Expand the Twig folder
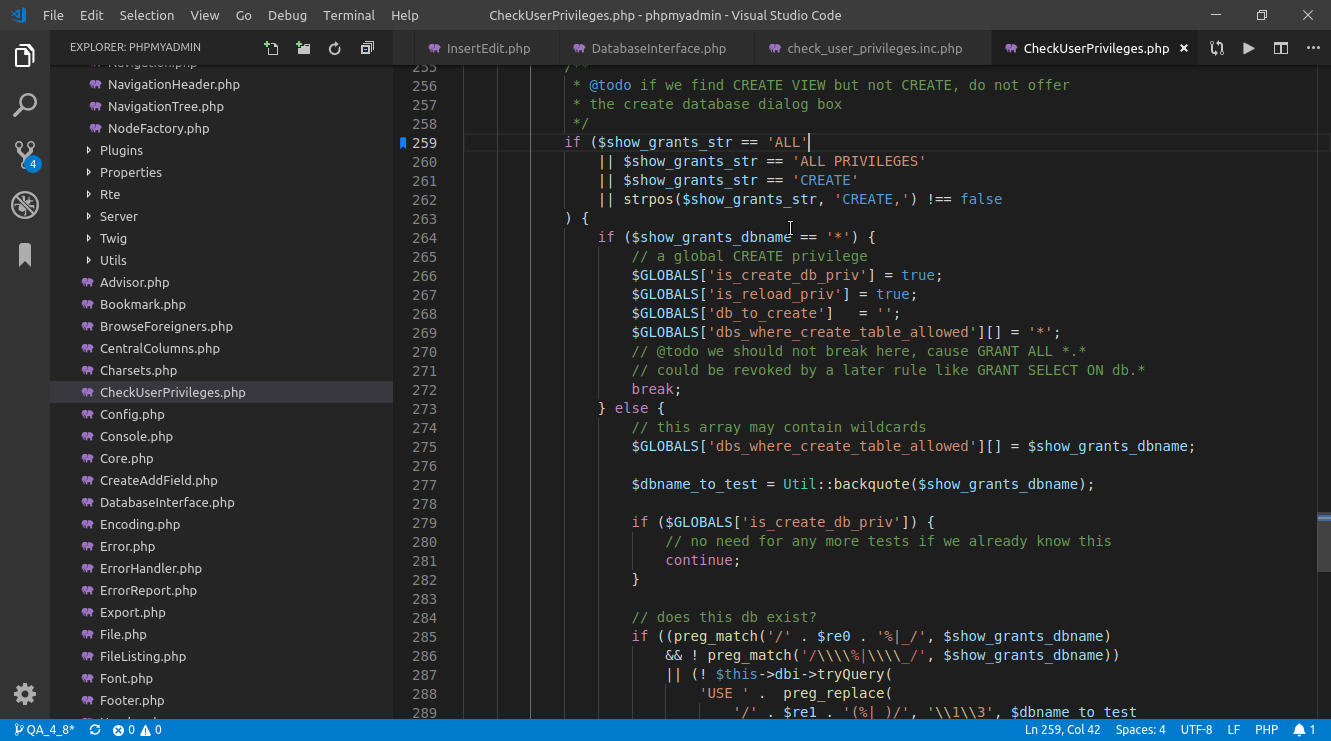The image size is (1331, 741). point(113,238)
